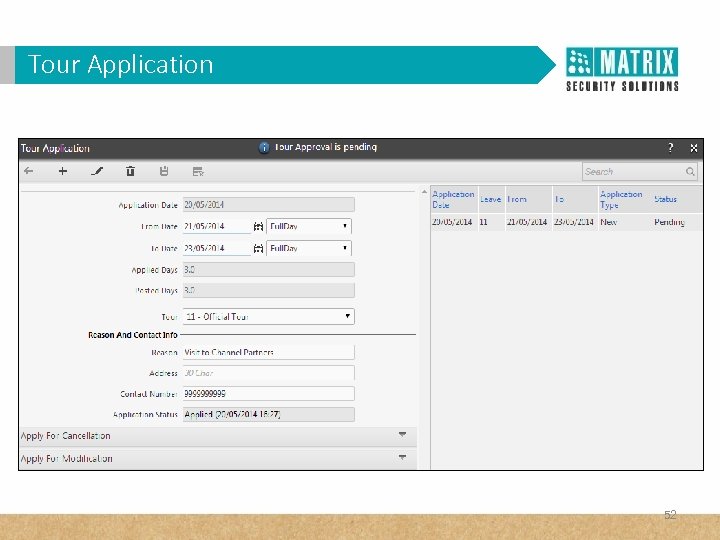Open the Tour type dropdown

click(x=269, y=316)
